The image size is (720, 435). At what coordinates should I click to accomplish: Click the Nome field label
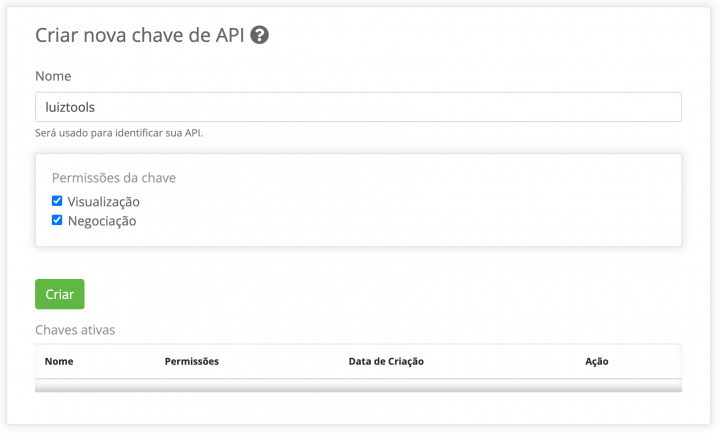[x=53, y=76]
